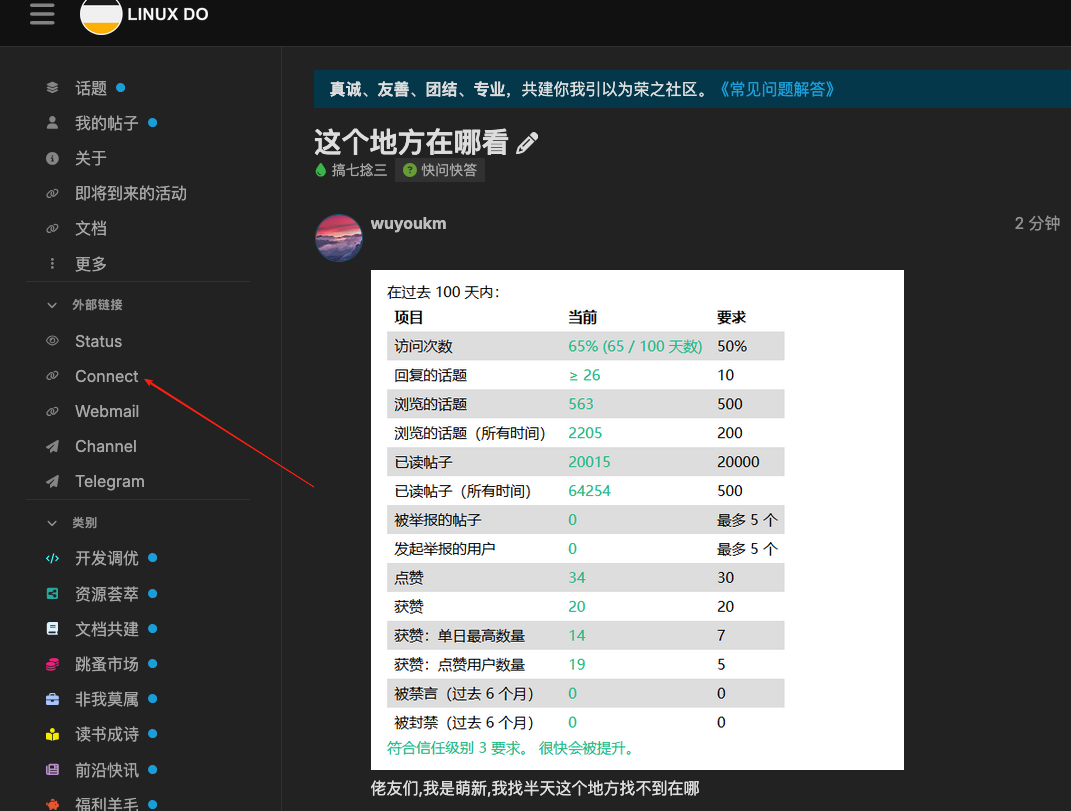Open the 搞七捻三 category badge

pyautogui.click(x=351, y=170)
